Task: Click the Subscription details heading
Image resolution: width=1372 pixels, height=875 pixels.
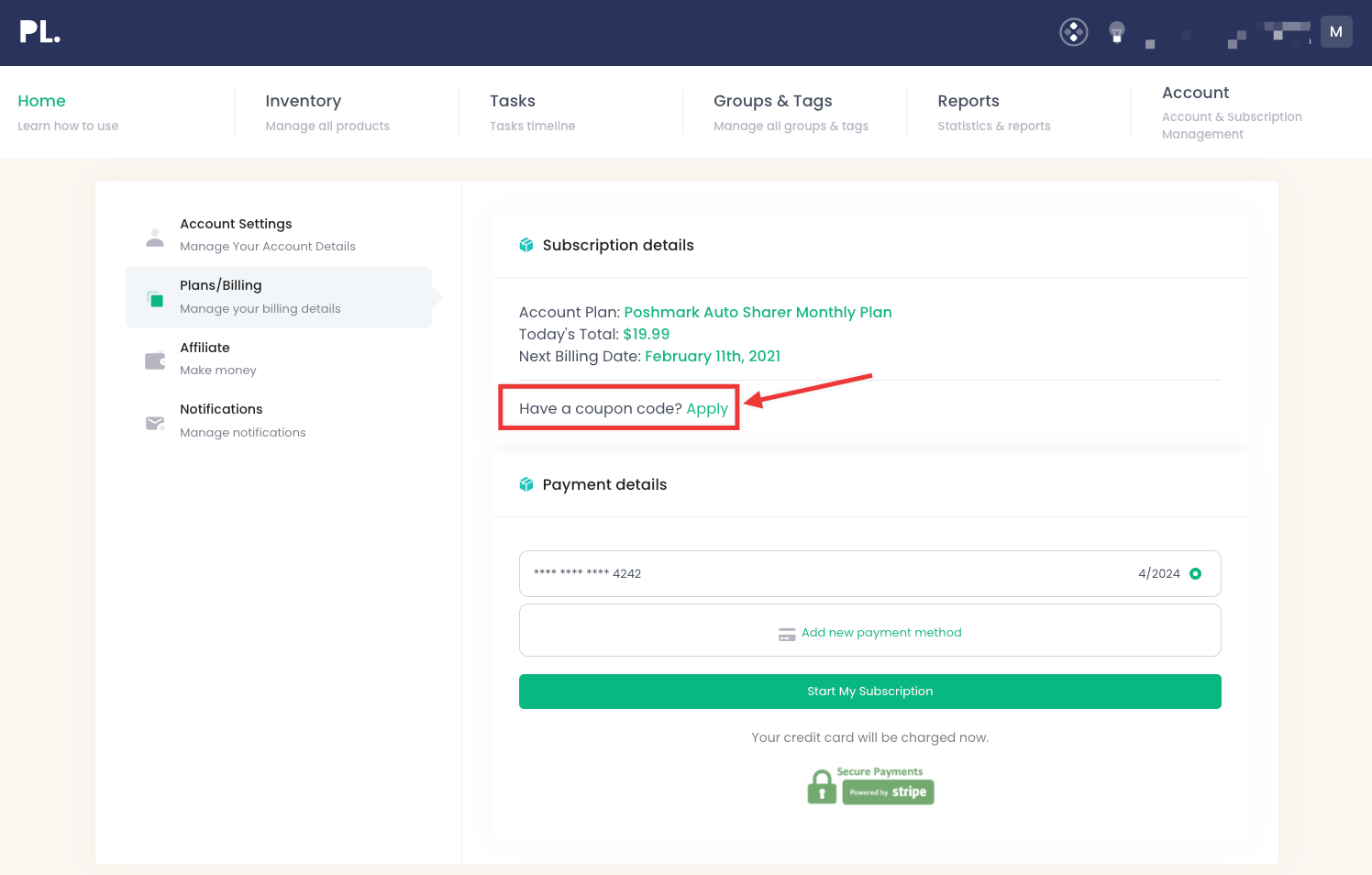Action: (x=618, y=245)
